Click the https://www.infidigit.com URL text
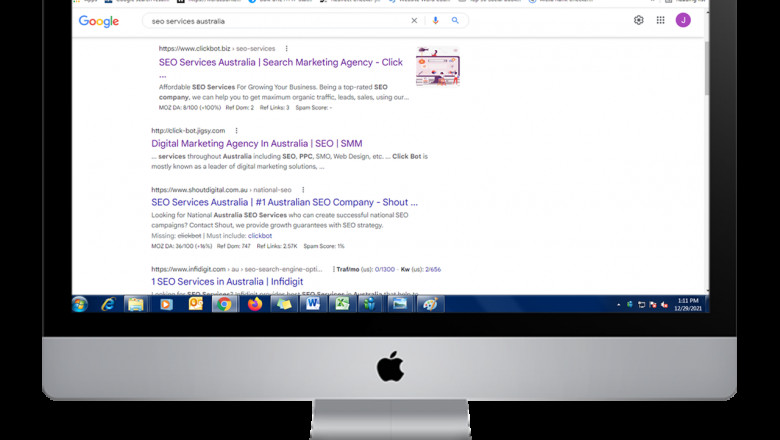The width and height of the screenshot is (780, 440). tap(189, 269)
